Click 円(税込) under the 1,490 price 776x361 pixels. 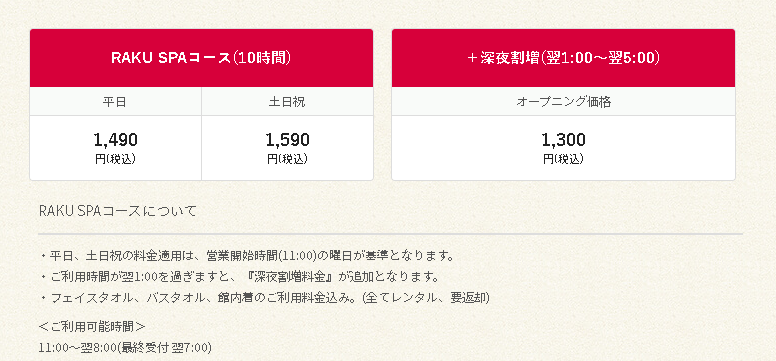pos(115,159)
